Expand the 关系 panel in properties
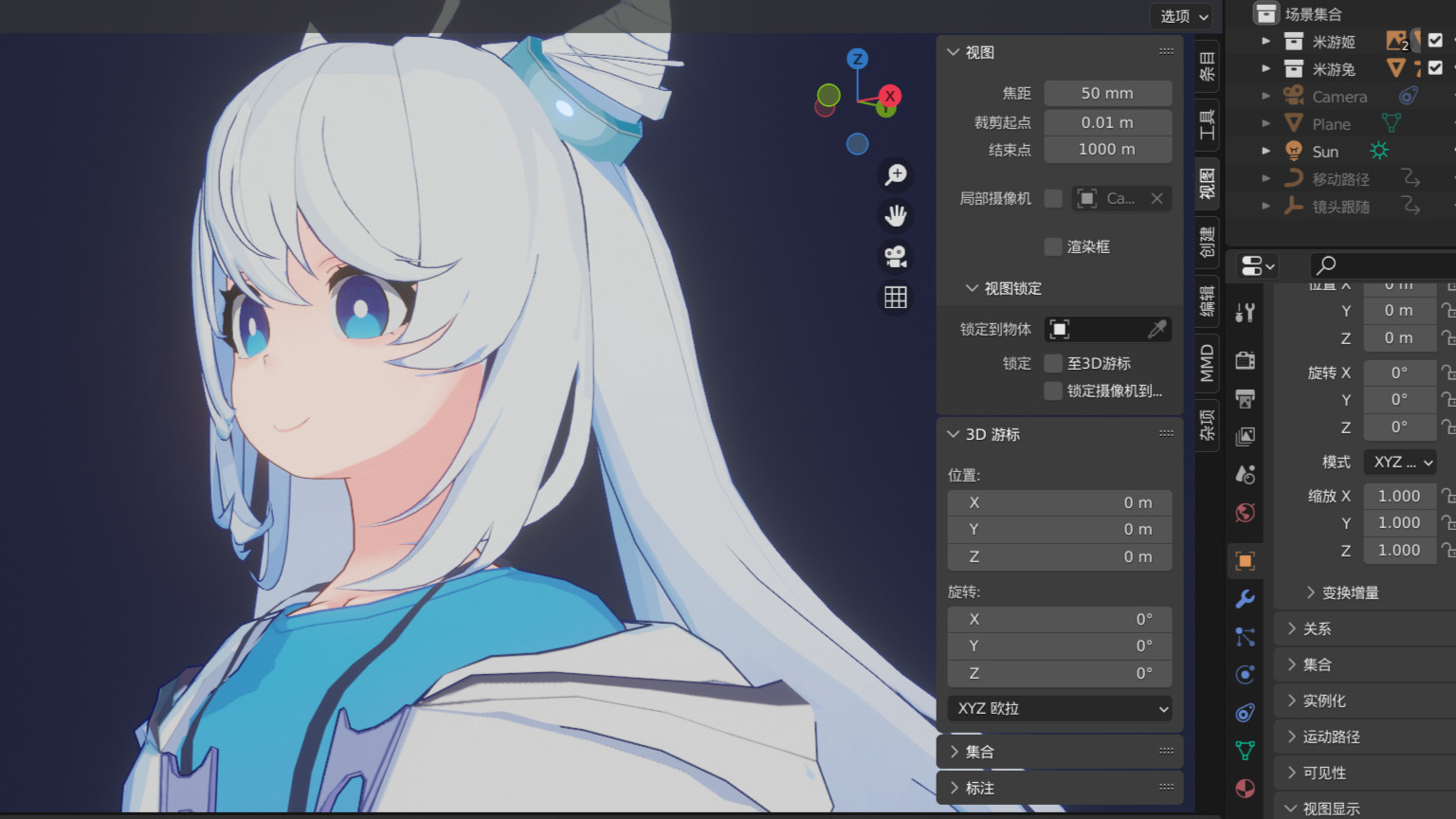The height and width of the screenshot is (819, 1456). point(1317,628)
